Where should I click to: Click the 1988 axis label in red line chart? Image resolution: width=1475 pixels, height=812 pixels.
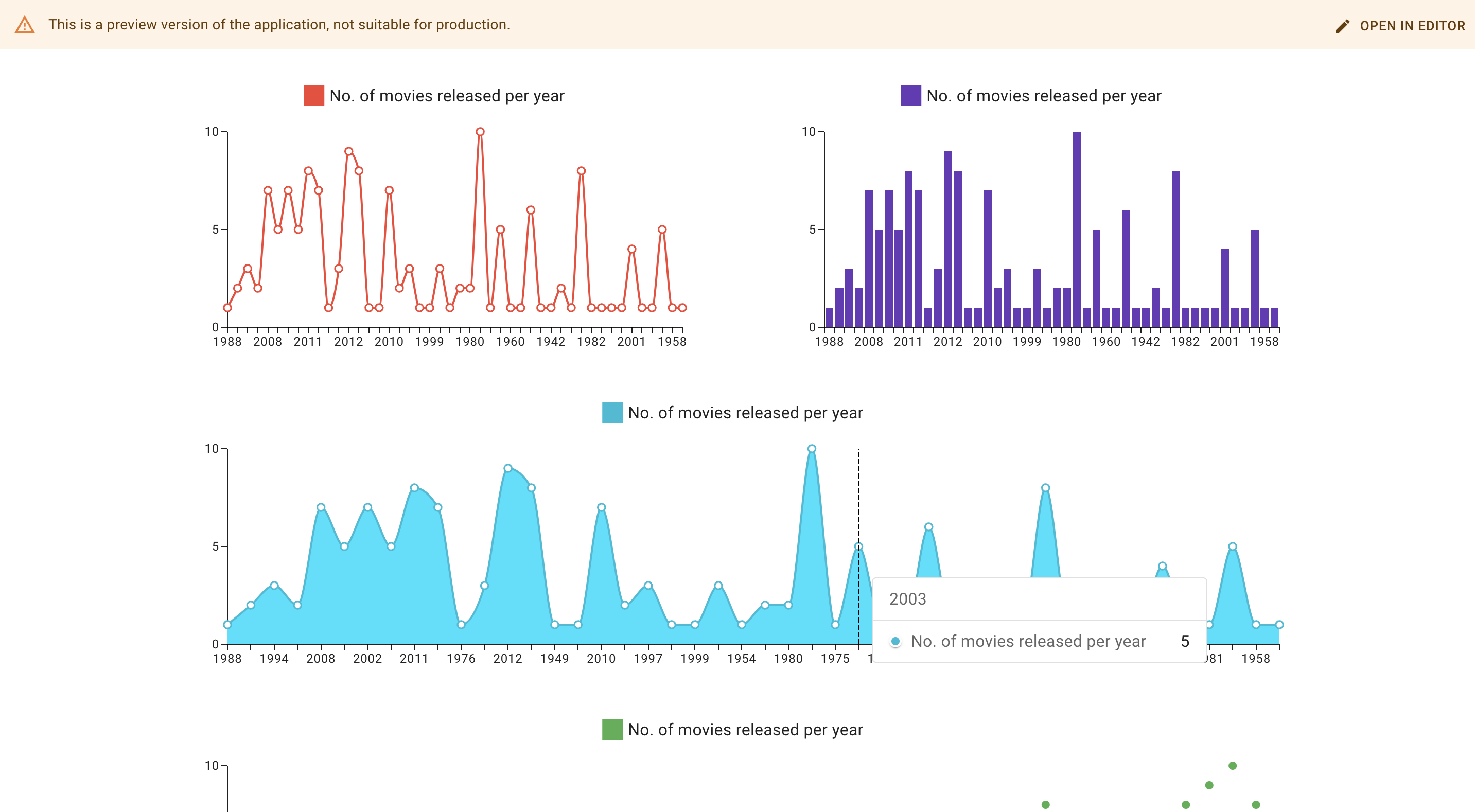227,341
